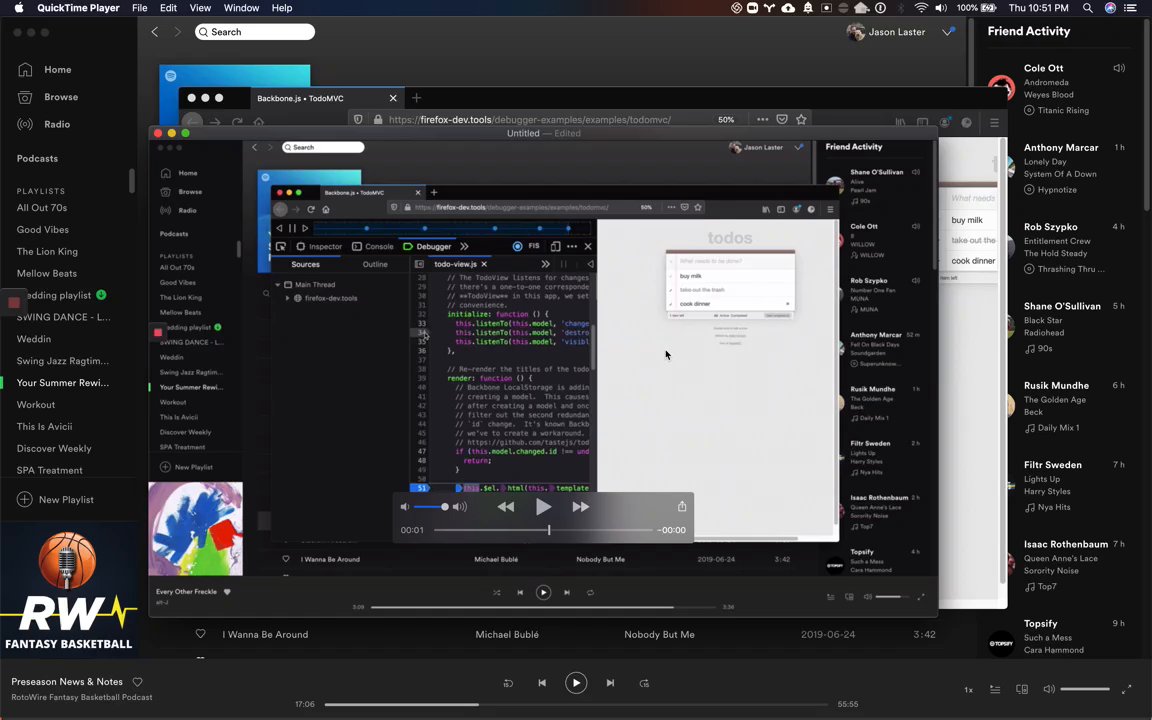Pause the replay in the recorded Firefox toolbar

[292, 228]
